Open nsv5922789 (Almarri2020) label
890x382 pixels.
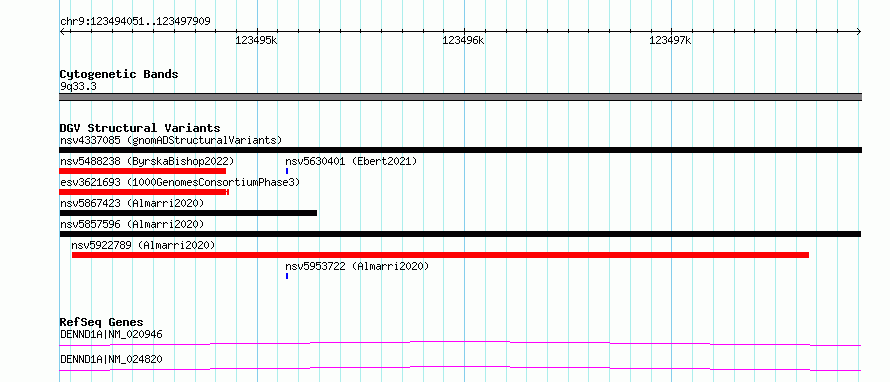[143, 245]
